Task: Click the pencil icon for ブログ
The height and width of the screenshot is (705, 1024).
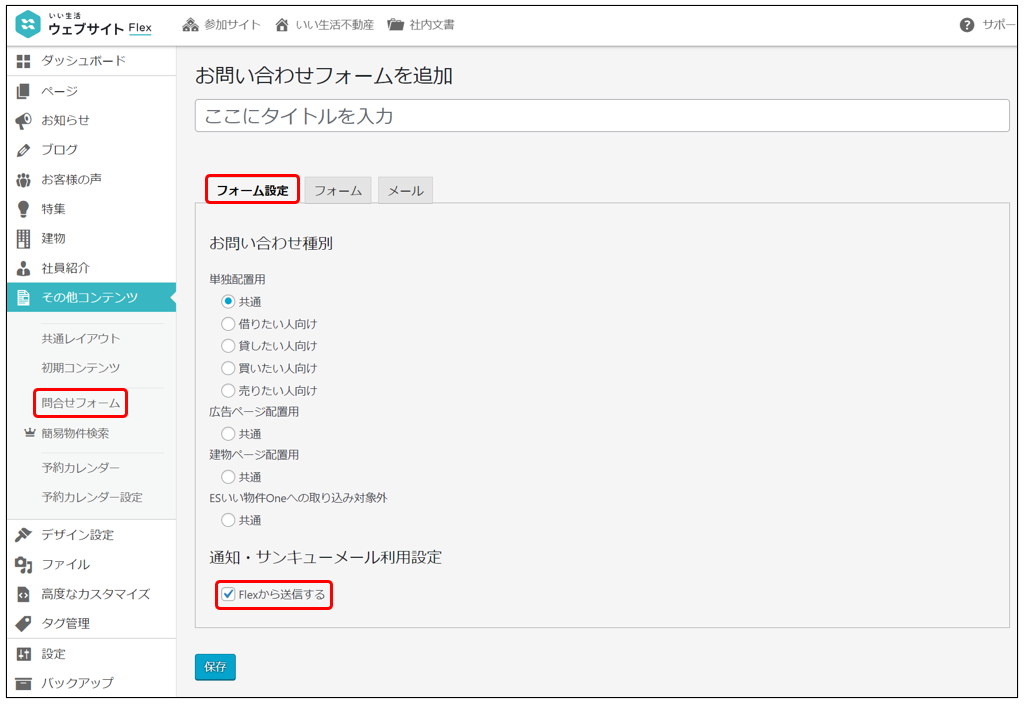Action: point(24,150)
